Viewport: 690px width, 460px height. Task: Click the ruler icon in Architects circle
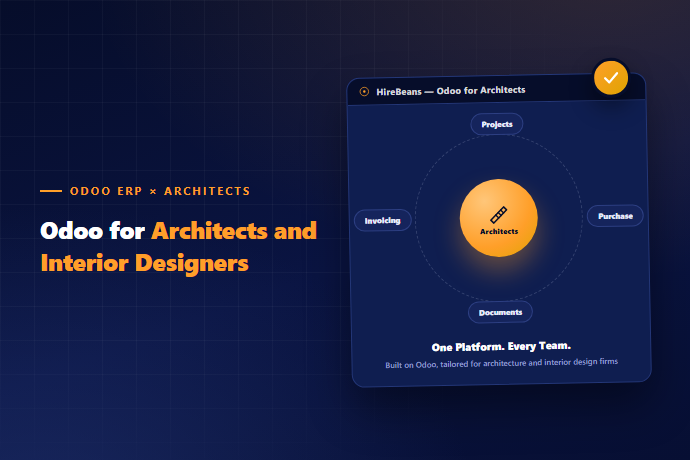coord(499,215)
